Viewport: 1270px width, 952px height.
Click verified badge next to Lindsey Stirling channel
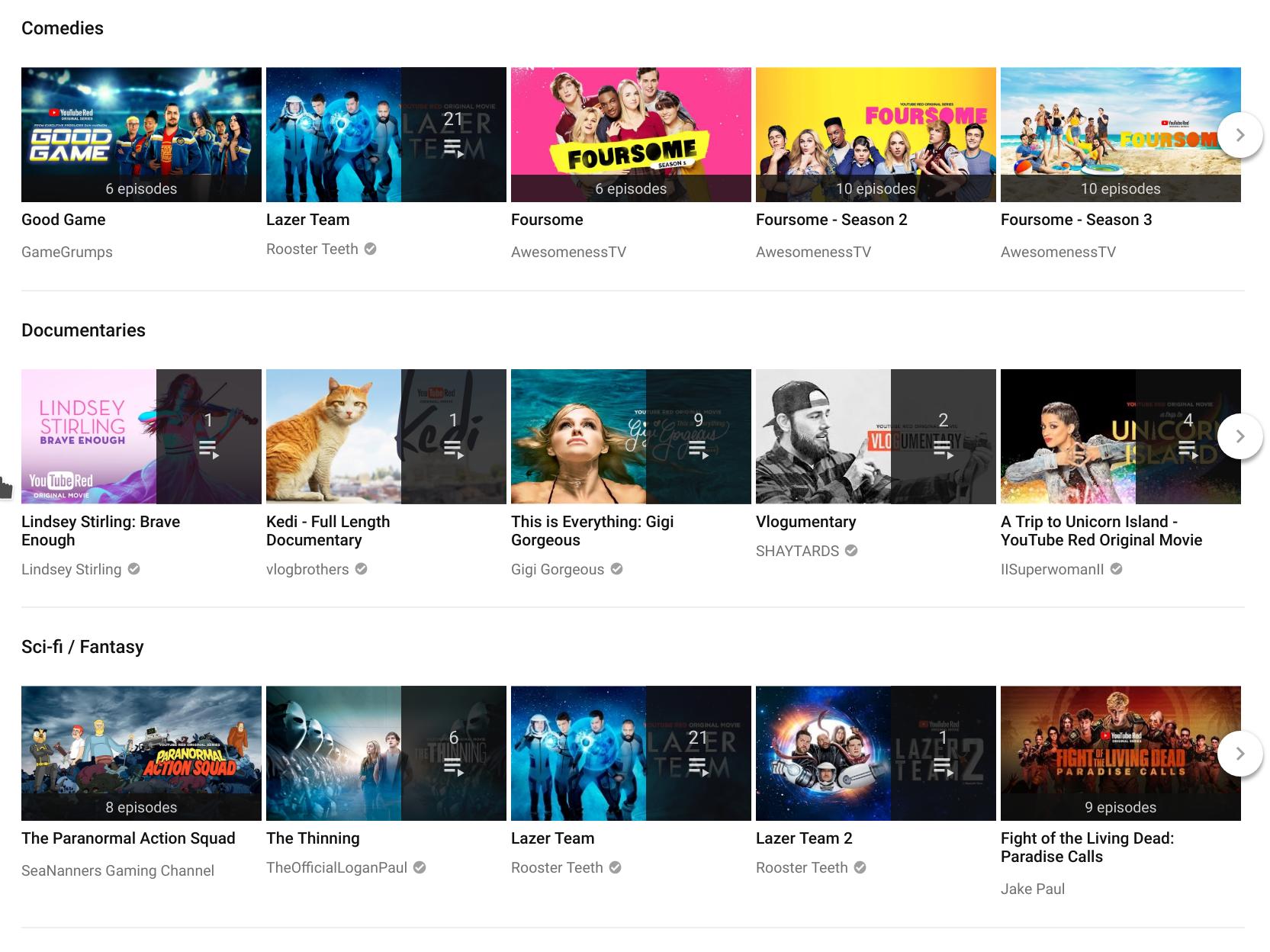(133, 569)
